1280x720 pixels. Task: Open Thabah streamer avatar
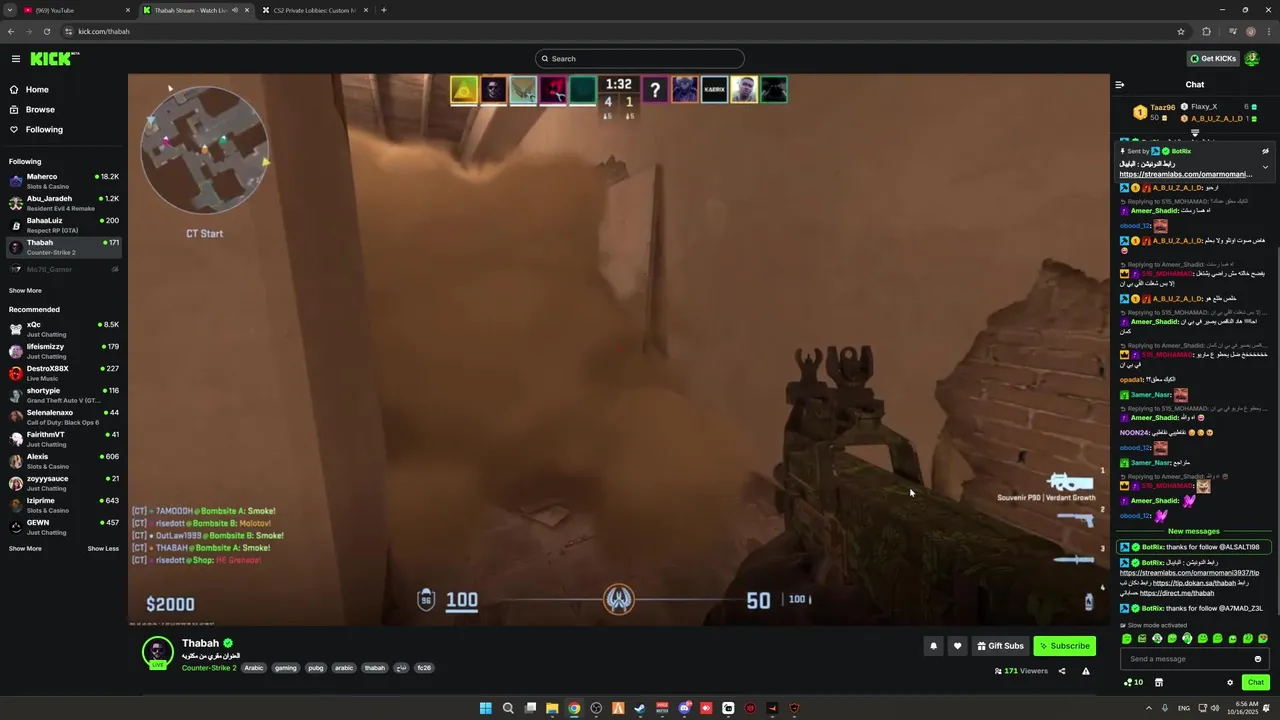[x=158, y=652]
